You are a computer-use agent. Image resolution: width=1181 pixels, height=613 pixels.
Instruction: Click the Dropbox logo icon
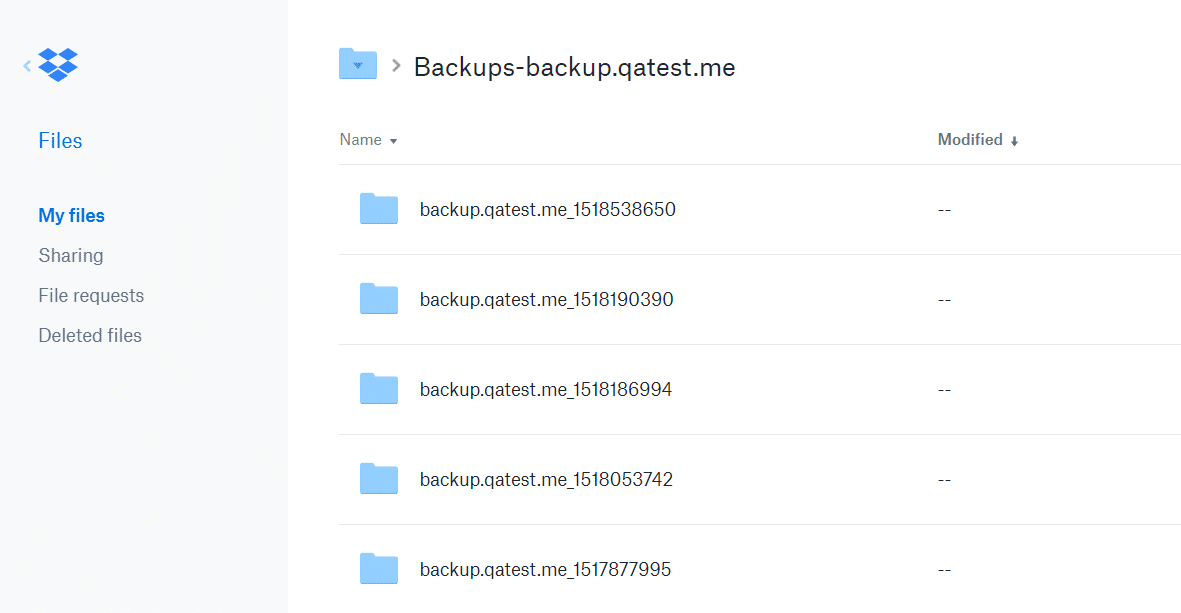pyautogui.click(x=58, y=65)
